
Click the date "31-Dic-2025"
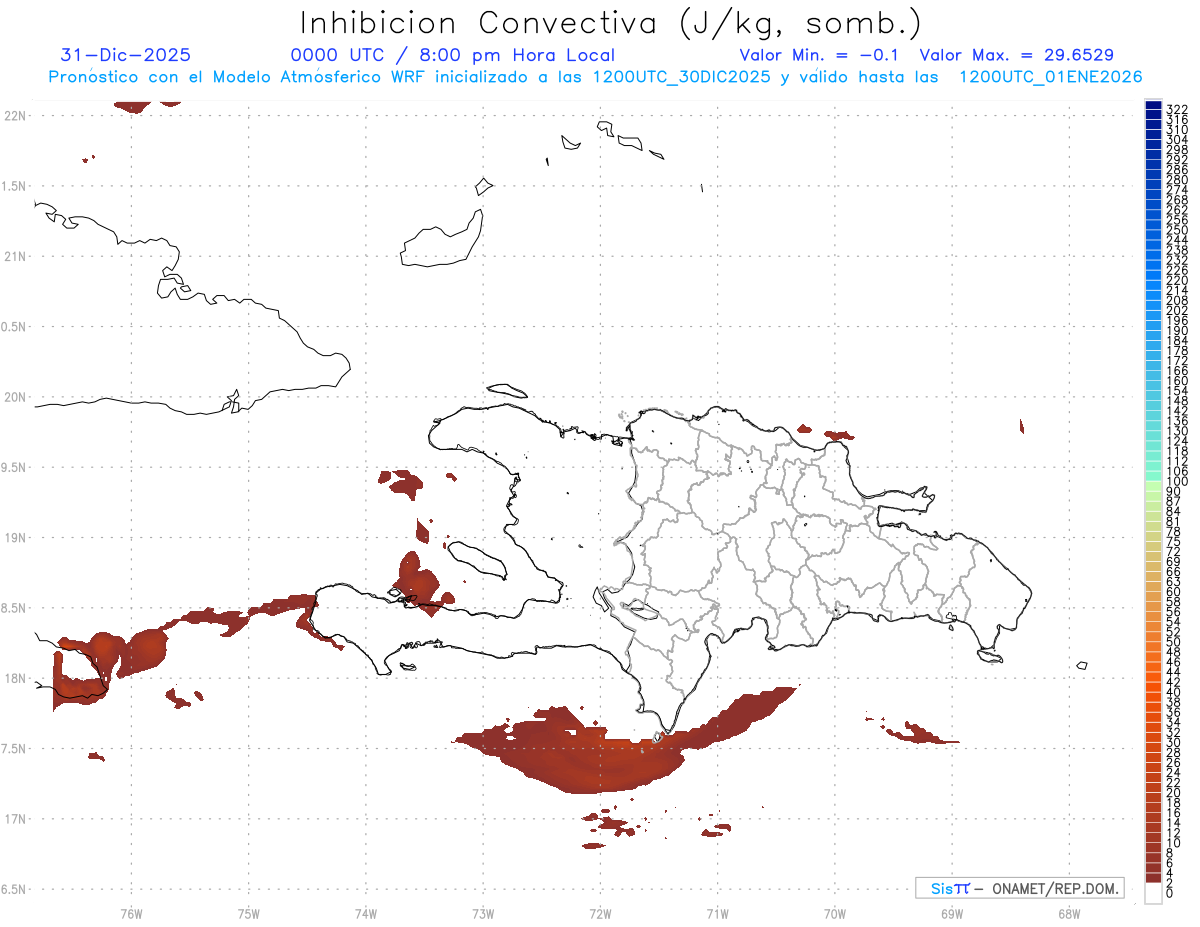pos(126,55)
